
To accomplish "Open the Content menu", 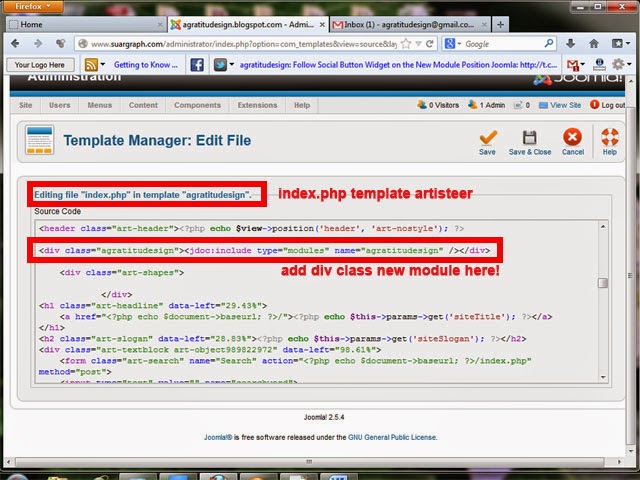I will [x=143, y=105].
